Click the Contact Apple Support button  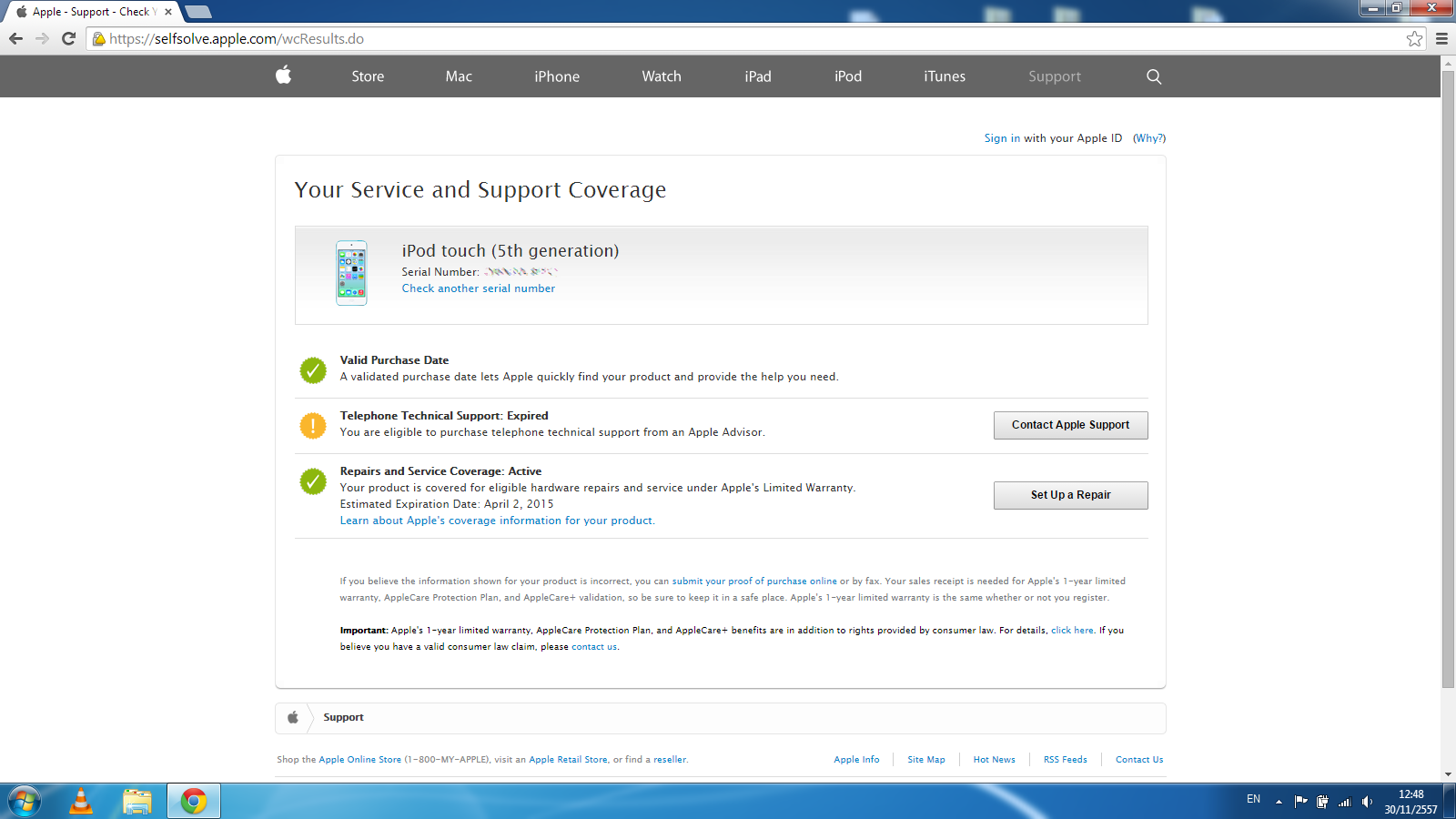click(x=1071, y=425)
